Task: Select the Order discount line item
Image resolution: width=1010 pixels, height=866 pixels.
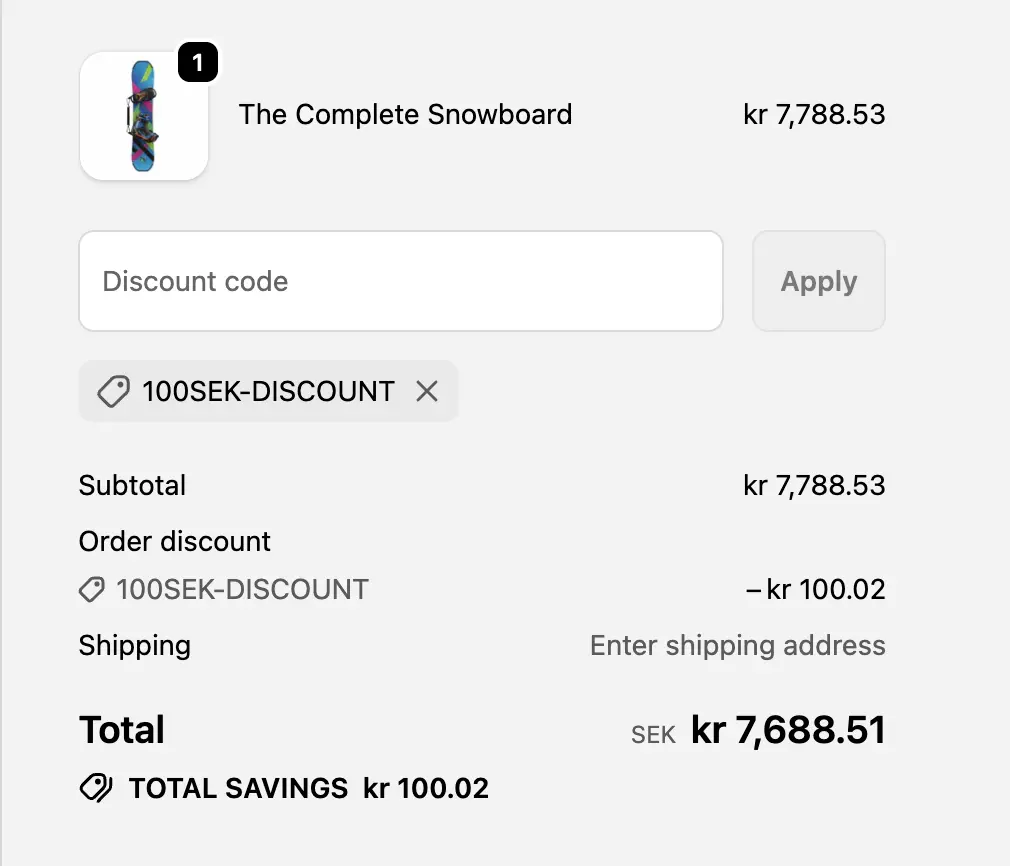Action: click(174, 541)
